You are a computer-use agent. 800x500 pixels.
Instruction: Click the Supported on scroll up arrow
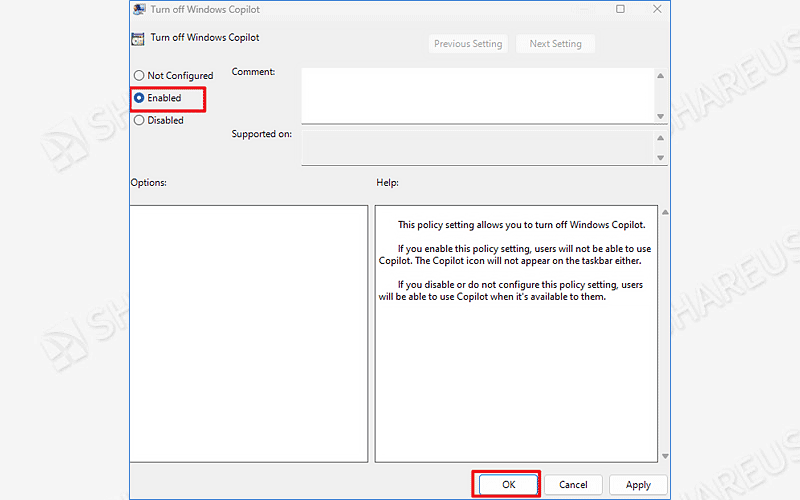click(x=660, y=138)
